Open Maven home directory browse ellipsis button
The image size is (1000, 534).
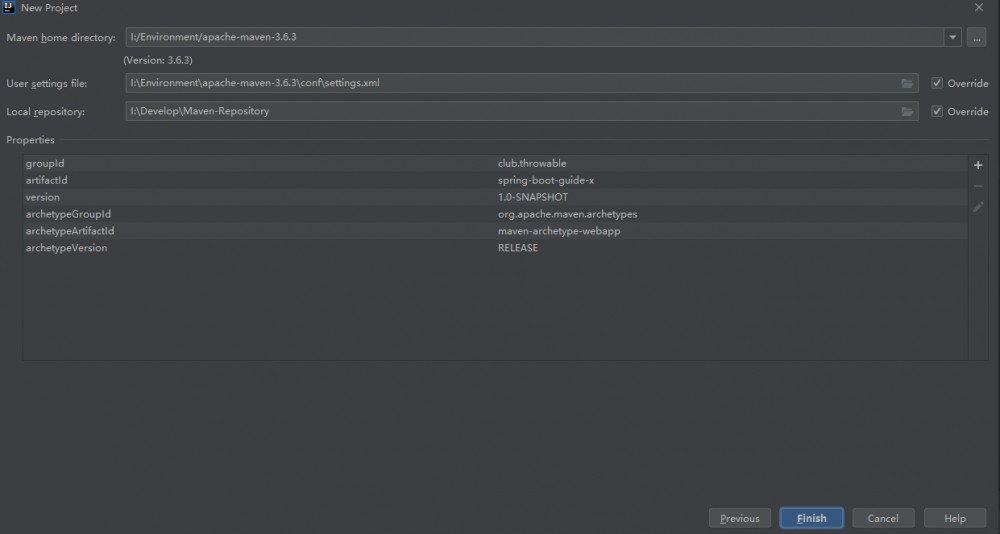point(977,38)
